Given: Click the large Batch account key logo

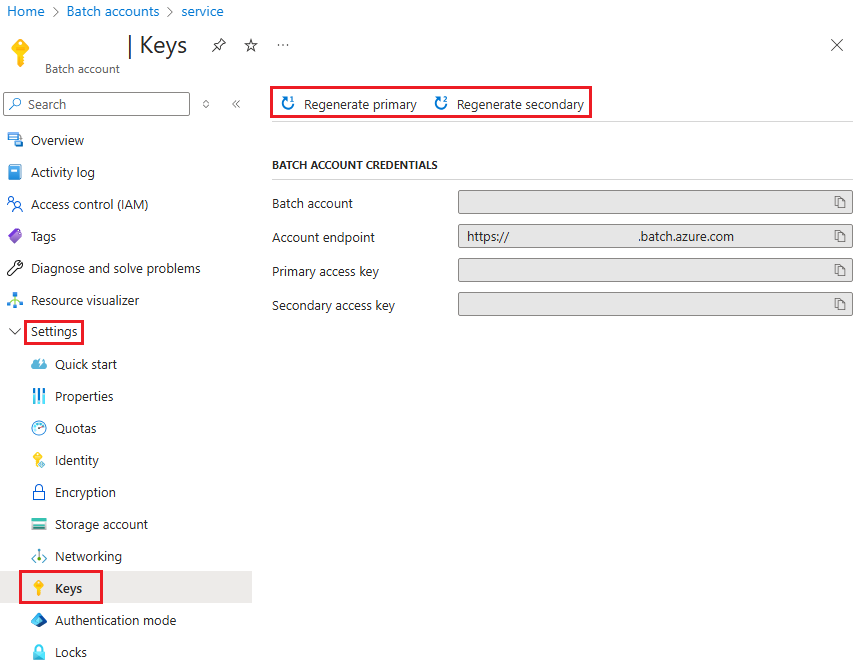Looking at the screenshot, I should pyautogui.click(x=20, y=53).
